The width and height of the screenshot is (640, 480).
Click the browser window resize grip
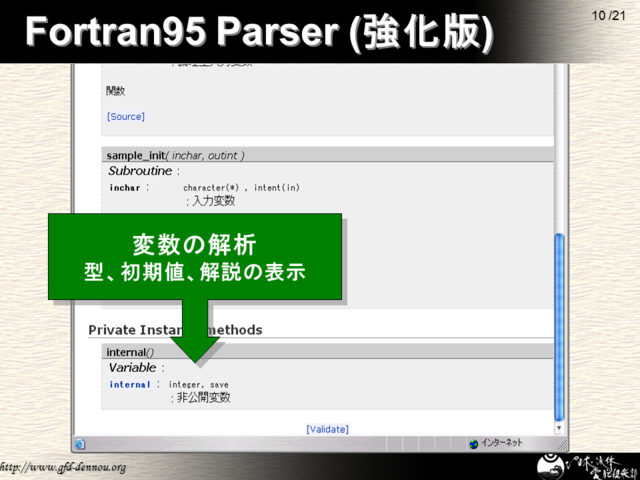[560, 444]
